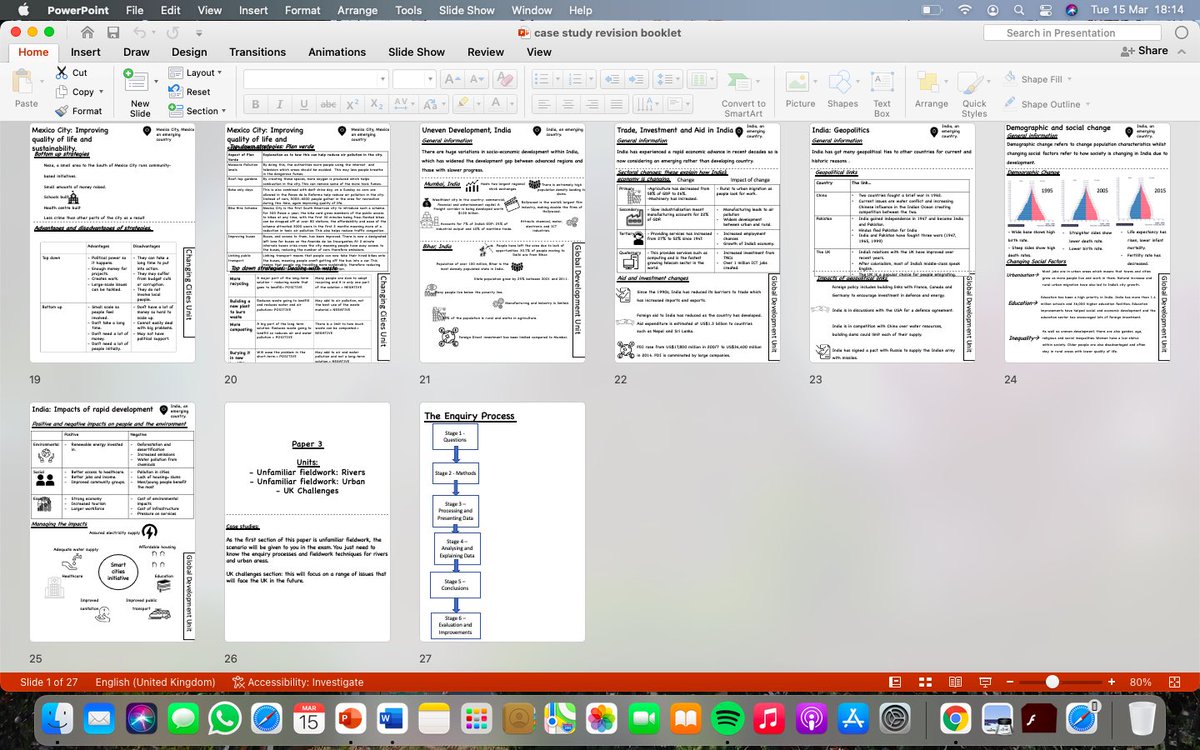Click Fit slide to window icon

1175,682
